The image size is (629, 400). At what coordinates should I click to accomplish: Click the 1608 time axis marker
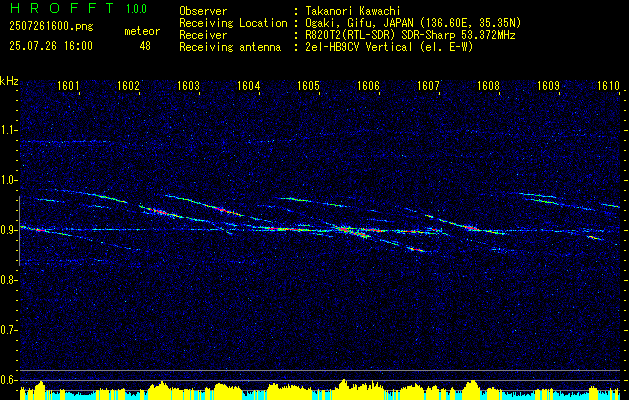(489, 85)
